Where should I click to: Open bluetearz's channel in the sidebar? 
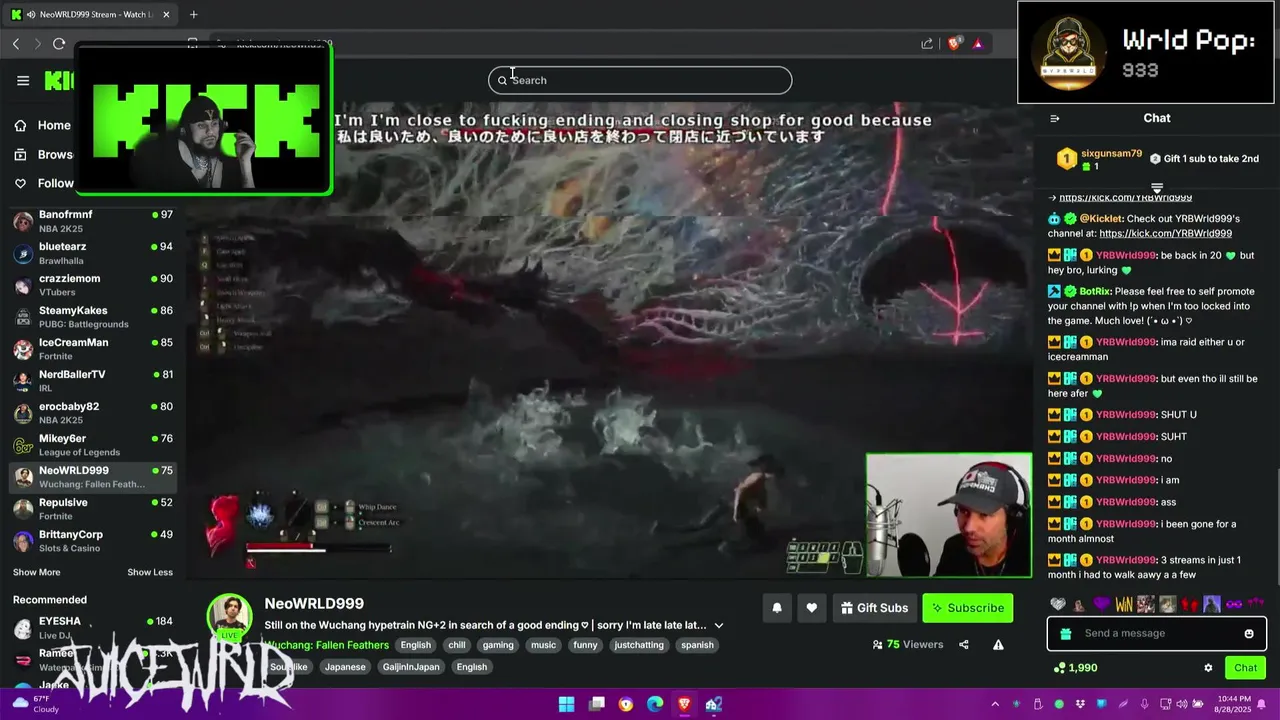92,253
